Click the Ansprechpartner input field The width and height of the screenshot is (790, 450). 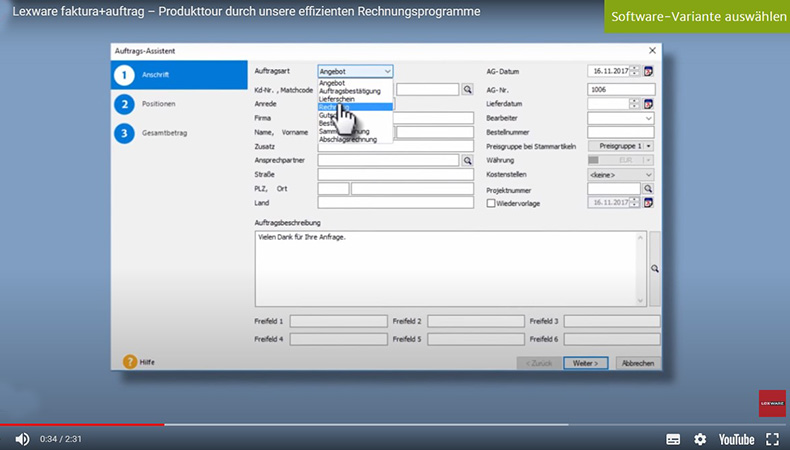388,160
